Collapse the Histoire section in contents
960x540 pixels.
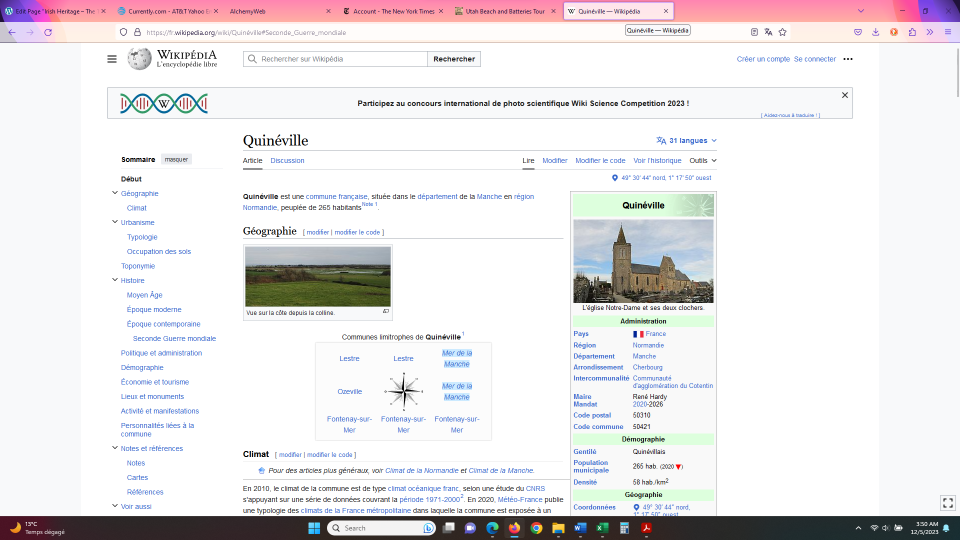coord(115,280)
